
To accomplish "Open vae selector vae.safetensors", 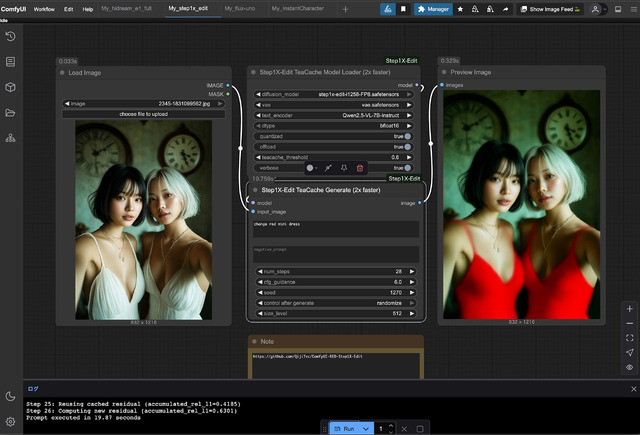I will click(333, 105).
